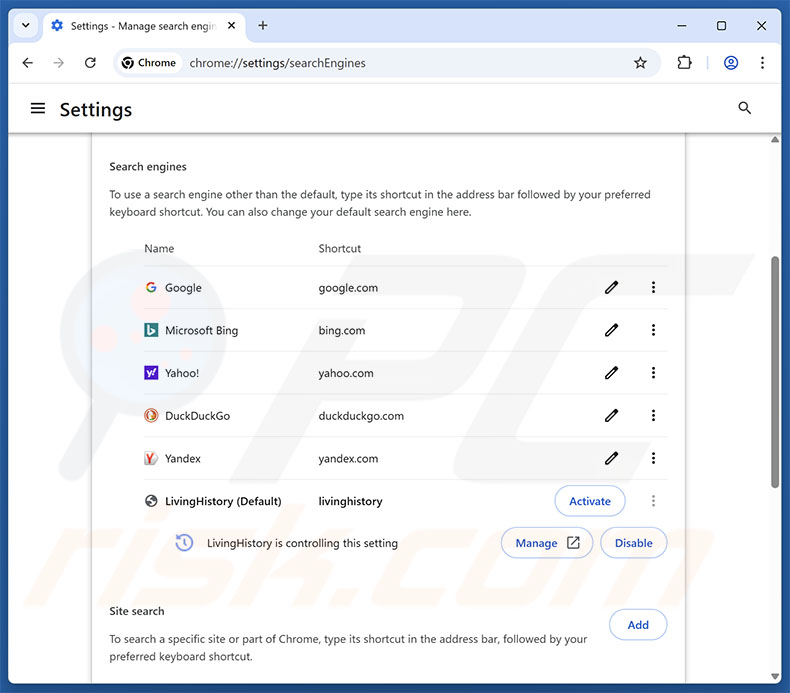This screenshot has height=693, width=790.
Task: Select the livinghistory shortcut text
Action: pyautogui.click(x=350, y=501)
